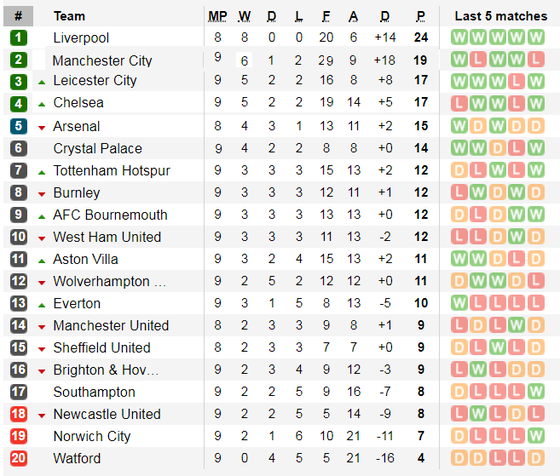Click Arsenal's blue rank 5 badge
Viewport: 560px width, 476px height.
coord(18,126)
